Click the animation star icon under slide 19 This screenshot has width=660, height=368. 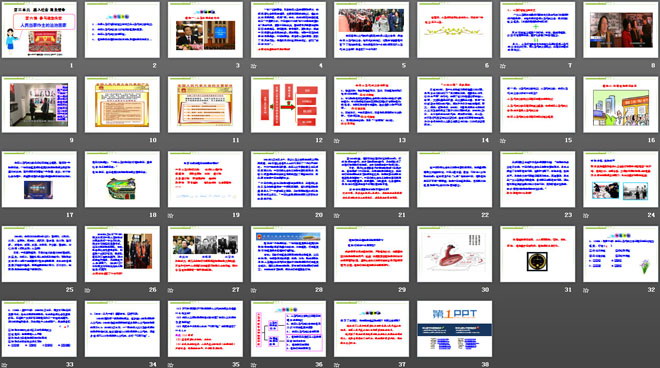click(x=170, y=216)
